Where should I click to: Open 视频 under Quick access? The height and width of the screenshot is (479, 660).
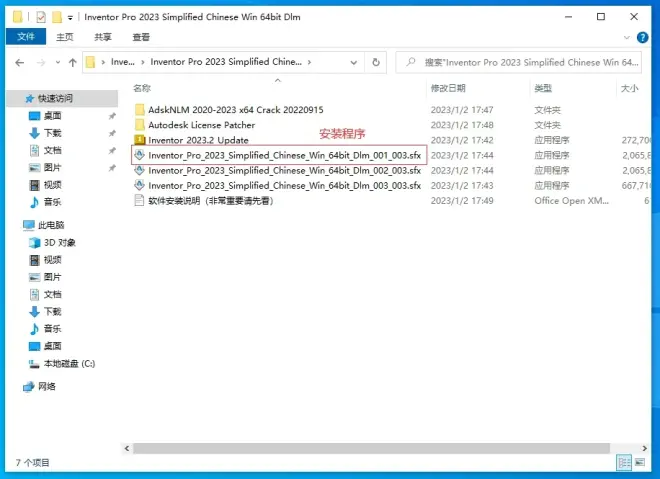52,185
